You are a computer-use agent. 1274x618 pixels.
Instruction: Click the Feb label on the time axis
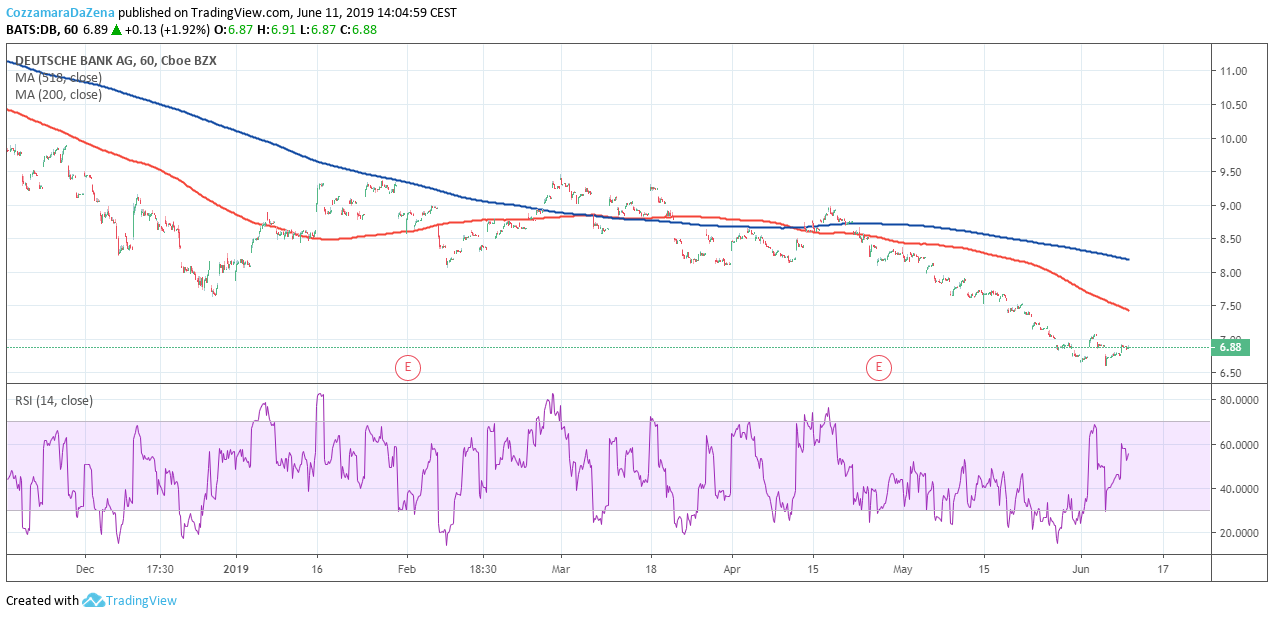408,570
